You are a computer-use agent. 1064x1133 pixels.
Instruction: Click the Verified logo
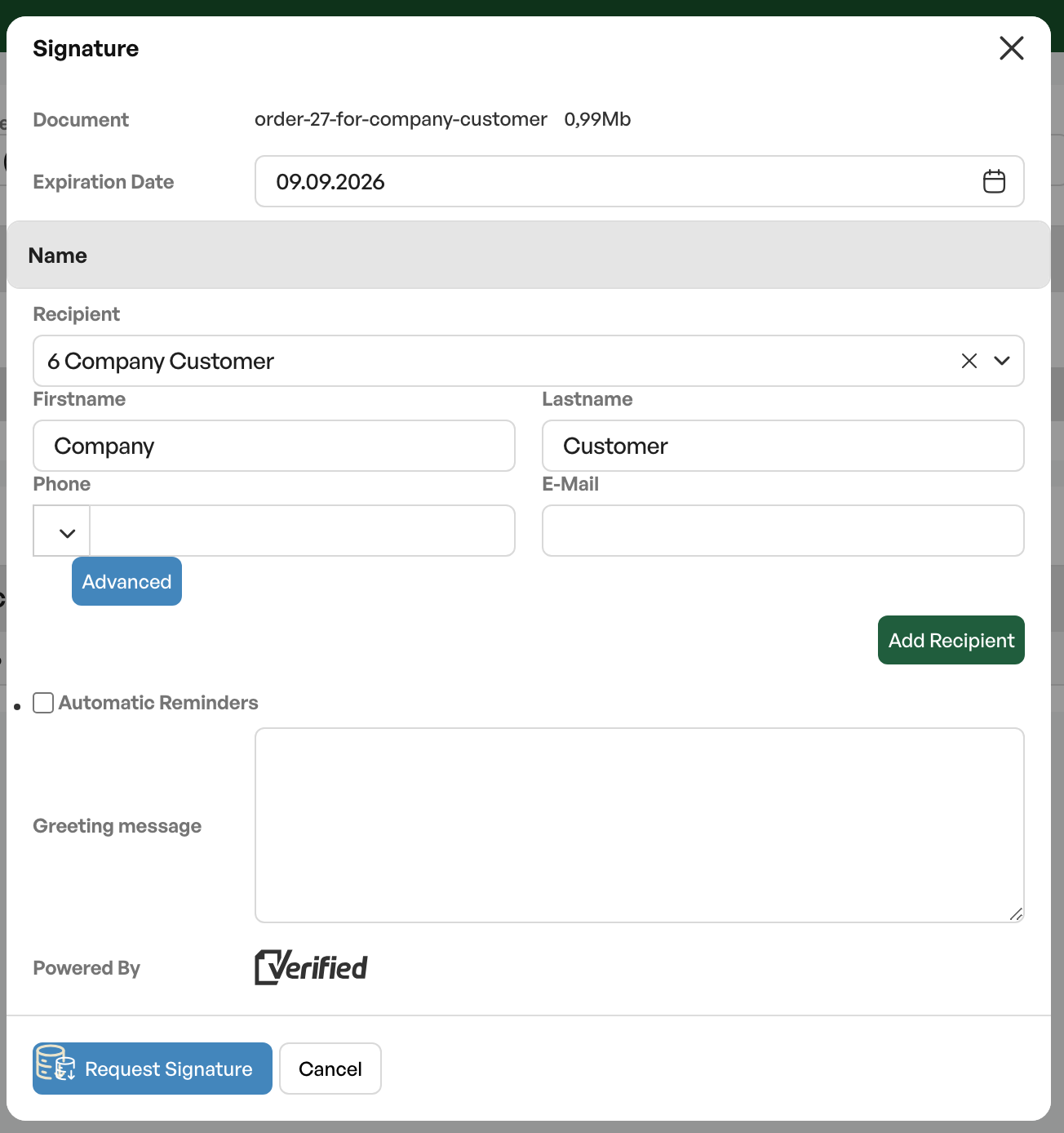tap(311, 967)
